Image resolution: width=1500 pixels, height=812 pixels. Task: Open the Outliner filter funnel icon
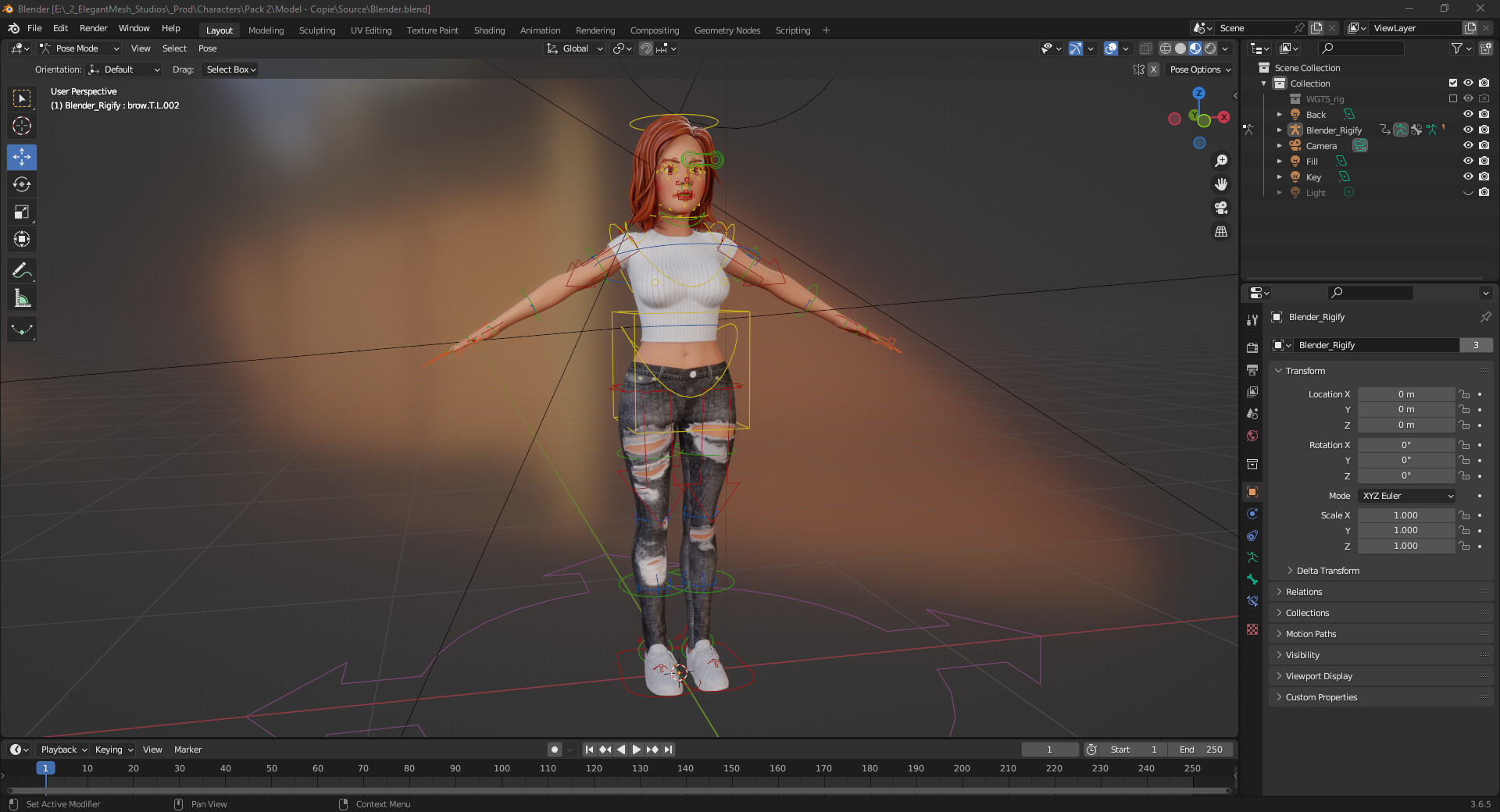point(1458,48)
